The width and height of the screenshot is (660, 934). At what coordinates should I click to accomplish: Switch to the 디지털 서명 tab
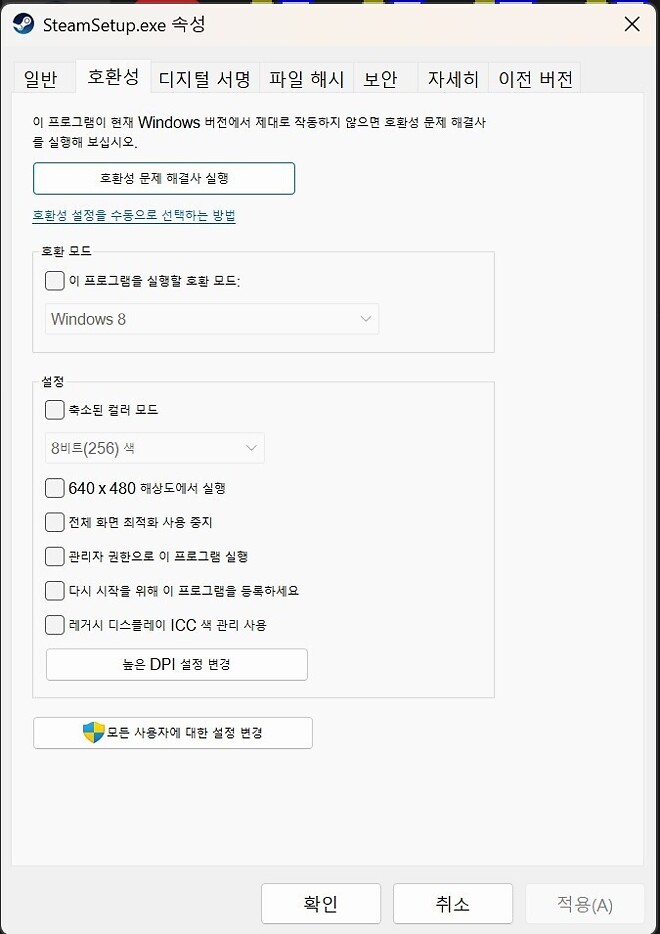click(203, 77)
